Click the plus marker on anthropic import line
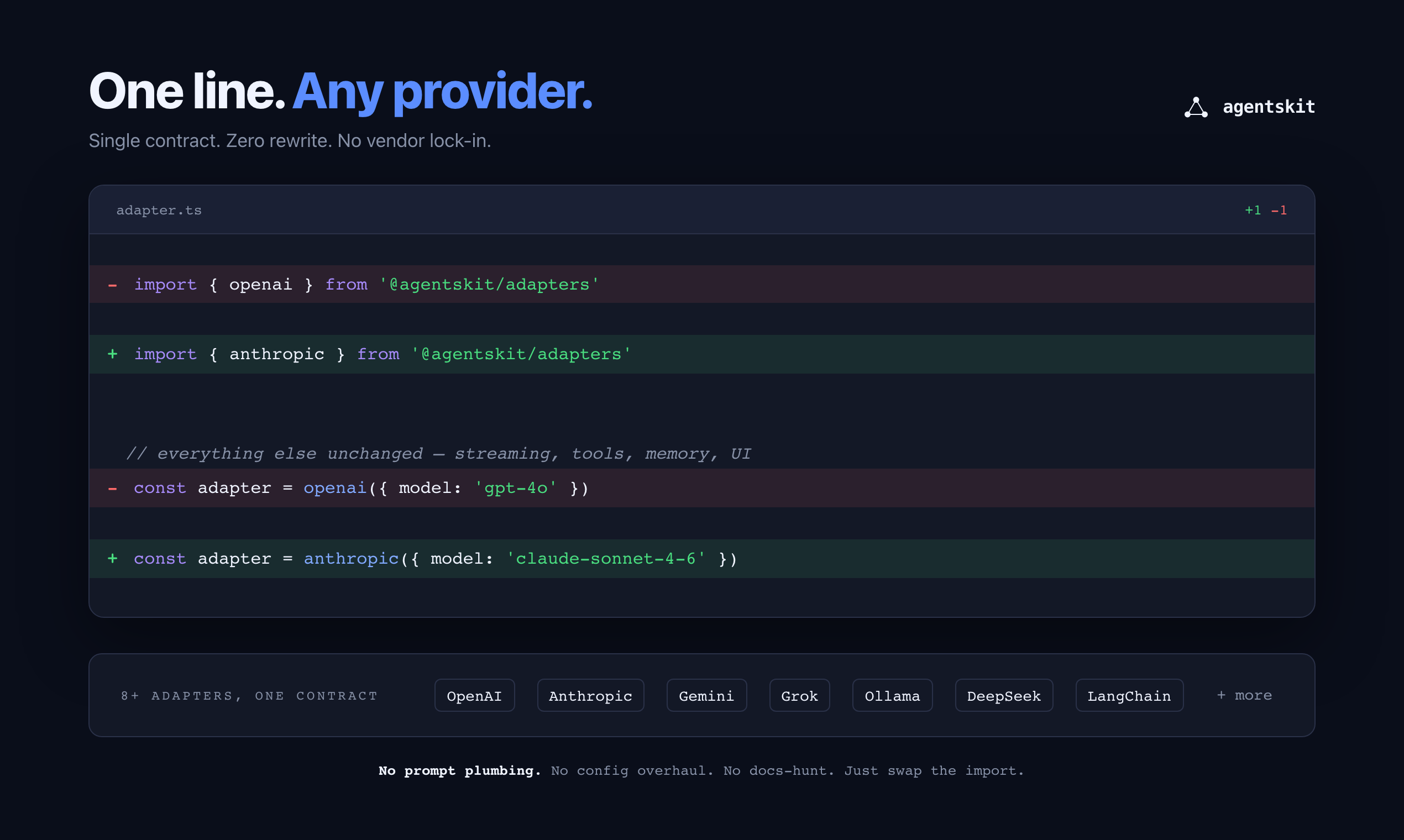This screenshot has height=840, width=1404. click(x=113, y=354)
